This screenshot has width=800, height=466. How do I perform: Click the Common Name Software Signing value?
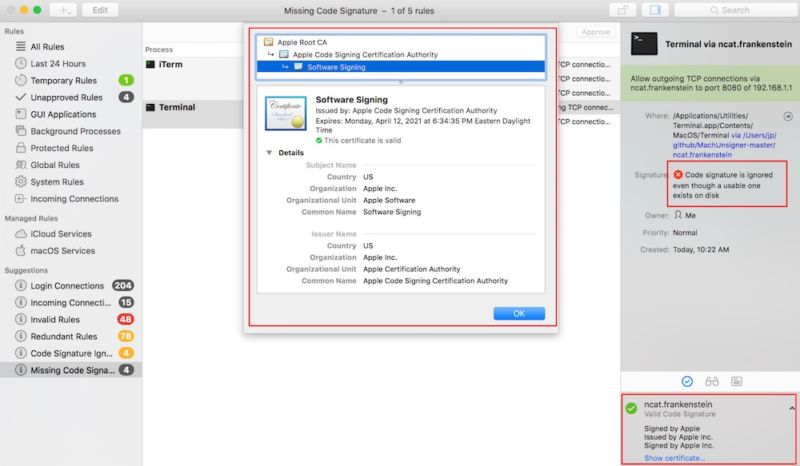(x=392, y=212)
